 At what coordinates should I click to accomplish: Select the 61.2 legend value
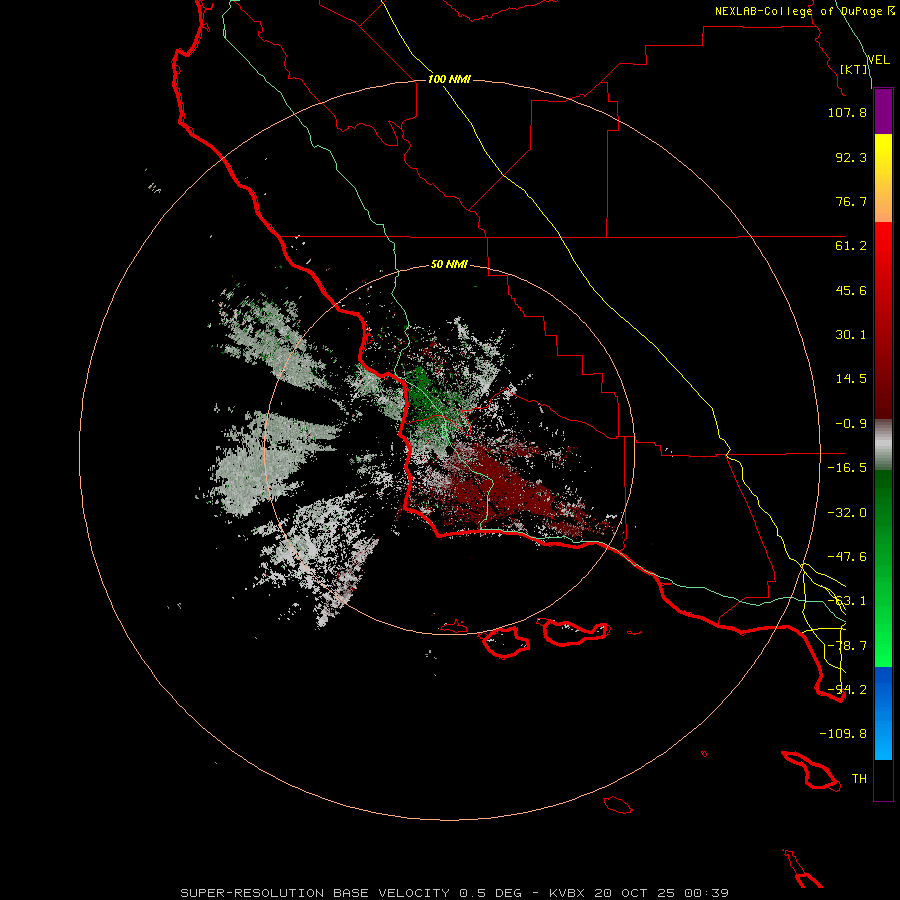click(851, 246)
